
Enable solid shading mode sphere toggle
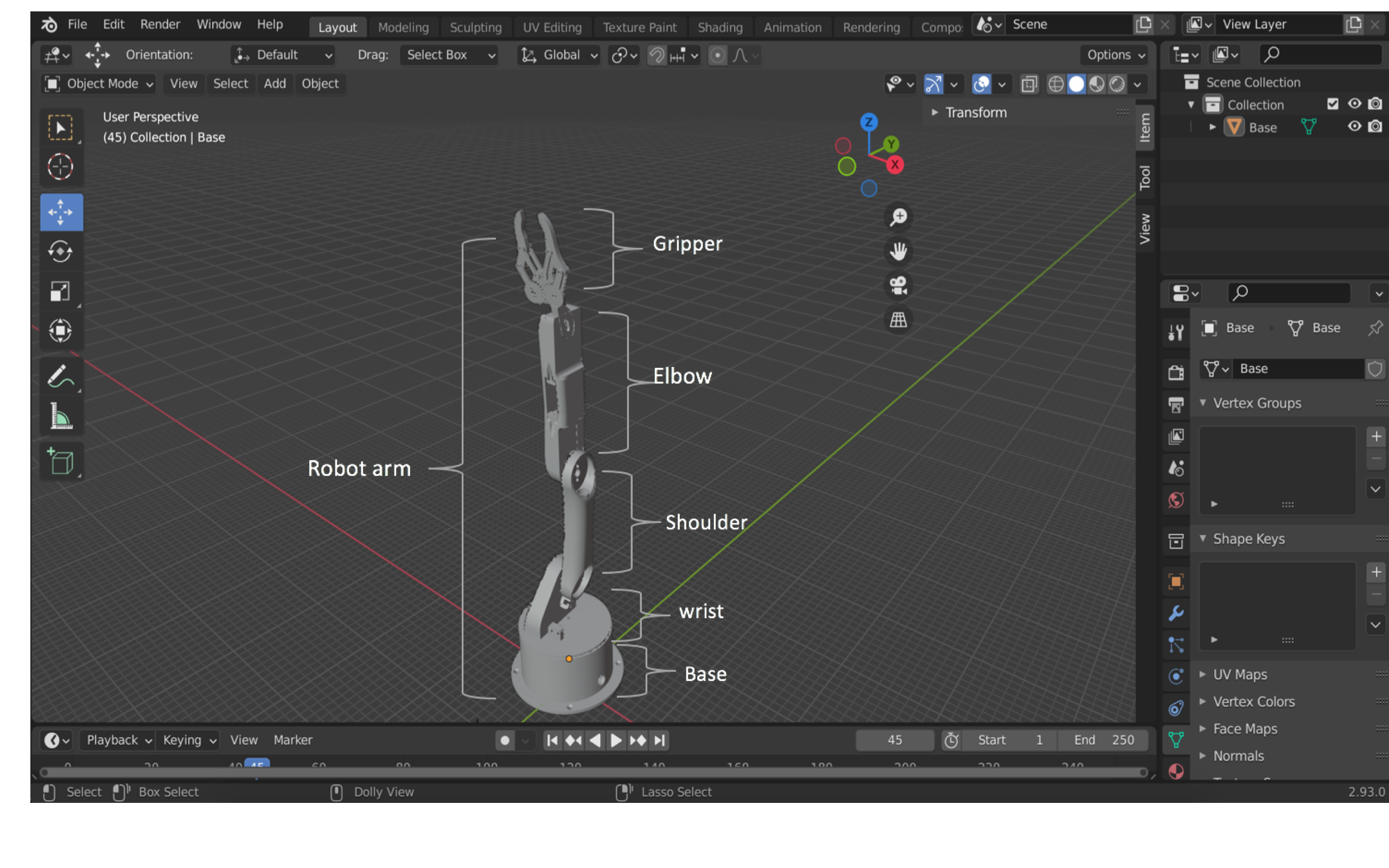pos(1076,84)
